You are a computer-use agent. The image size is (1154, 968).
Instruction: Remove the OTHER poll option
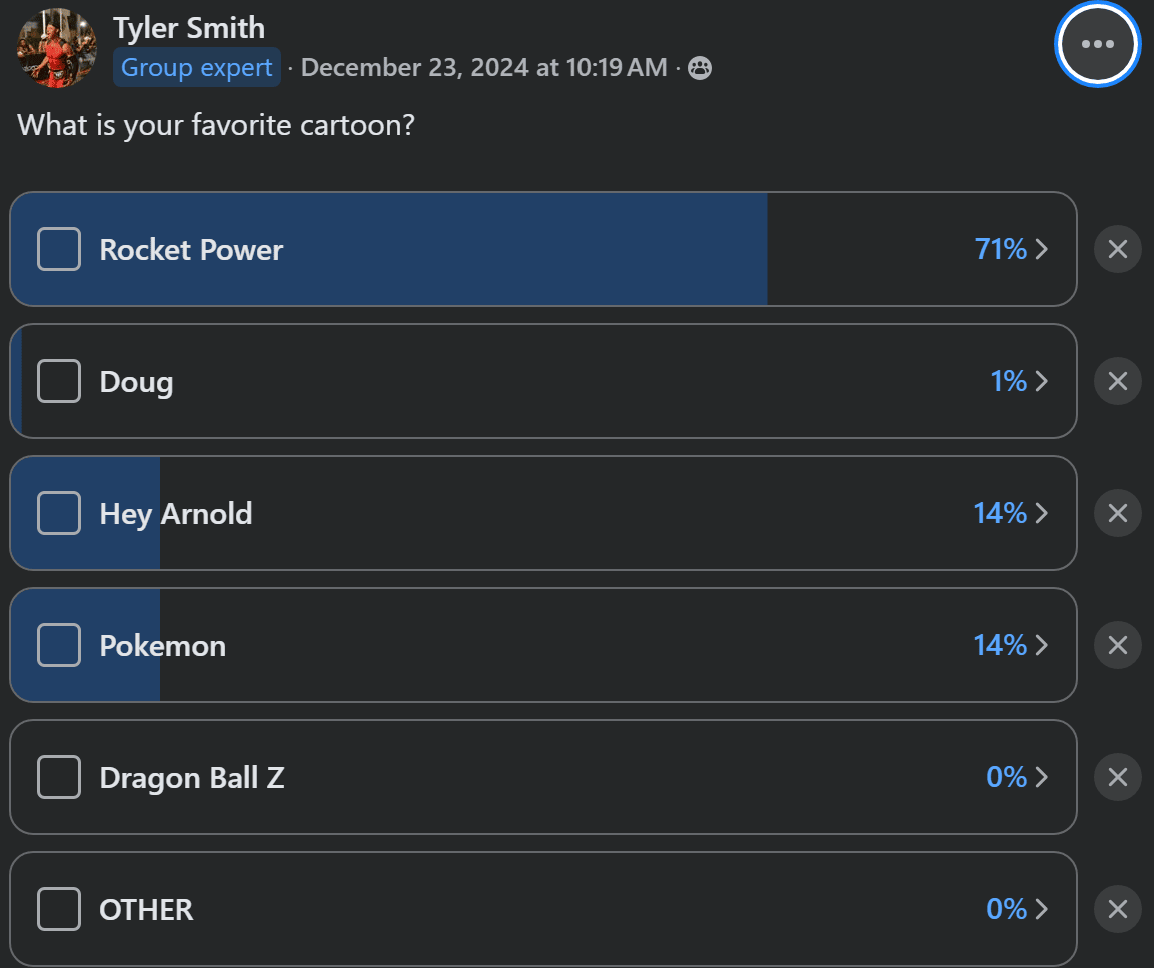pyautogui.click(x=1117, y=909)
